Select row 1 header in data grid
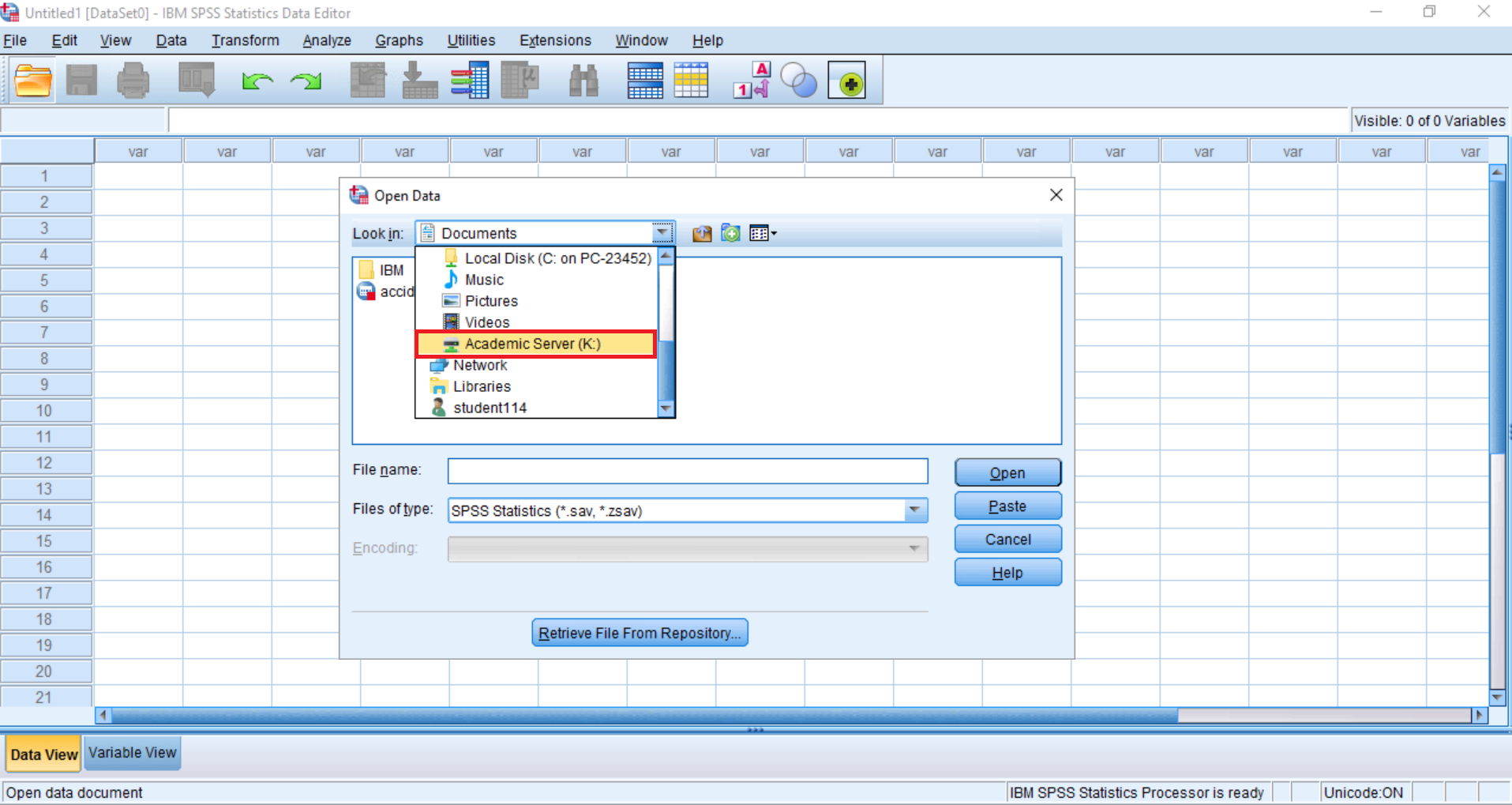The image size is (1512, 805). tap(46, 176)
